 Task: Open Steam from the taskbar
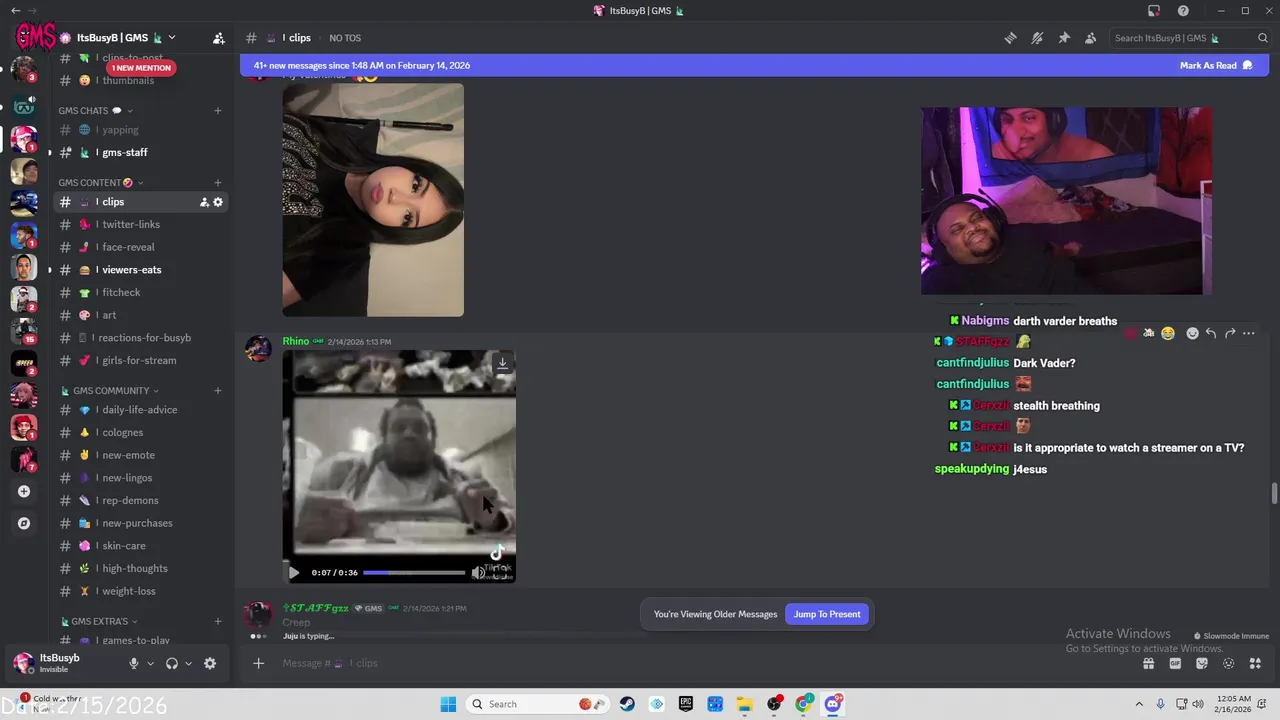click(x=627, y=704)
